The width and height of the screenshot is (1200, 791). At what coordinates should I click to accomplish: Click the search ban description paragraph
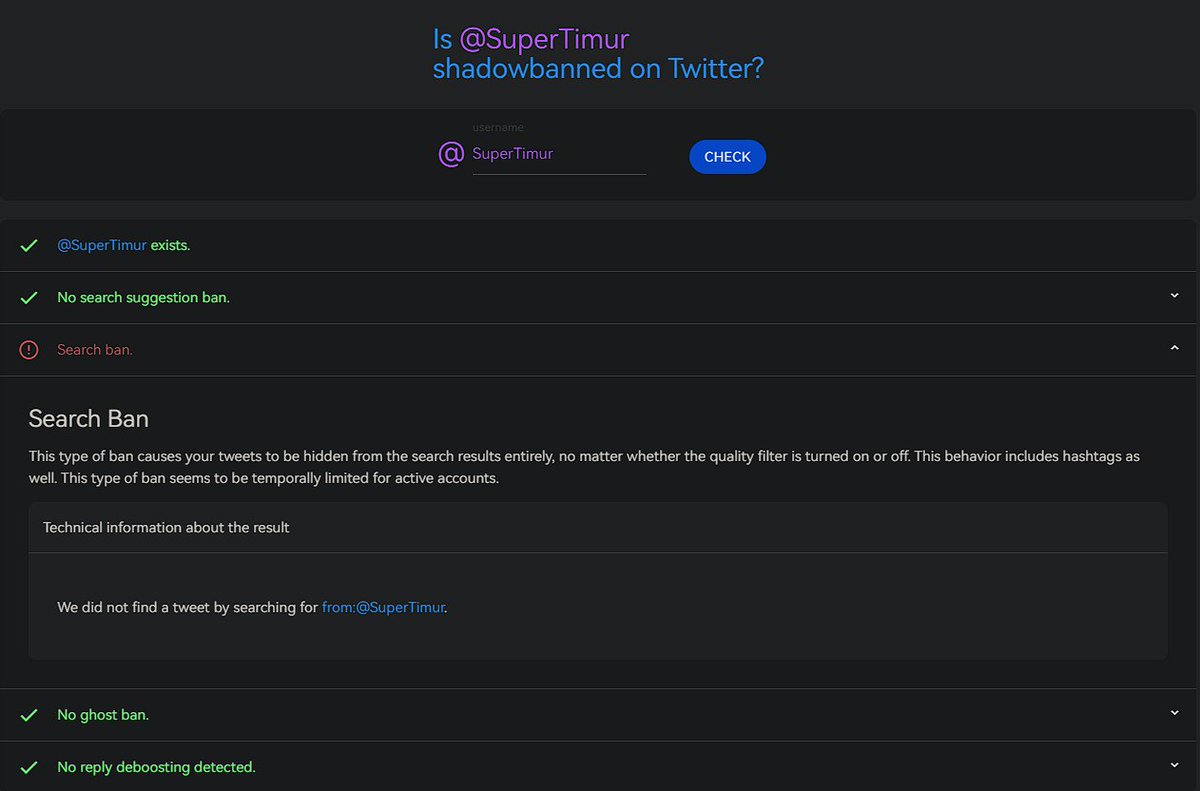584,467
